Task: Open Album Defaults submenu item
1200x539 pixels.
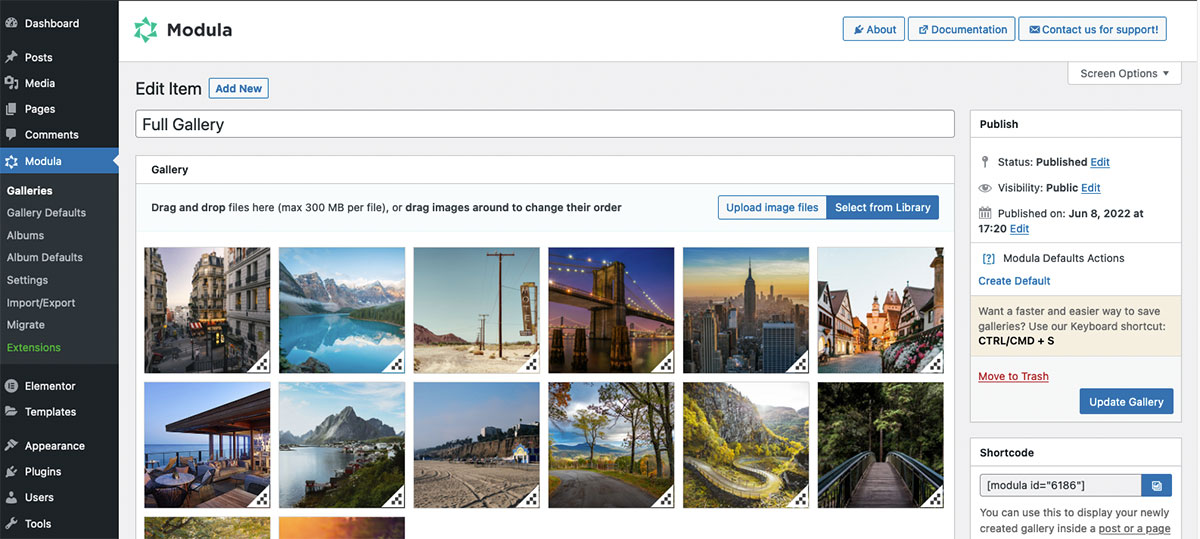Action: 45,257
